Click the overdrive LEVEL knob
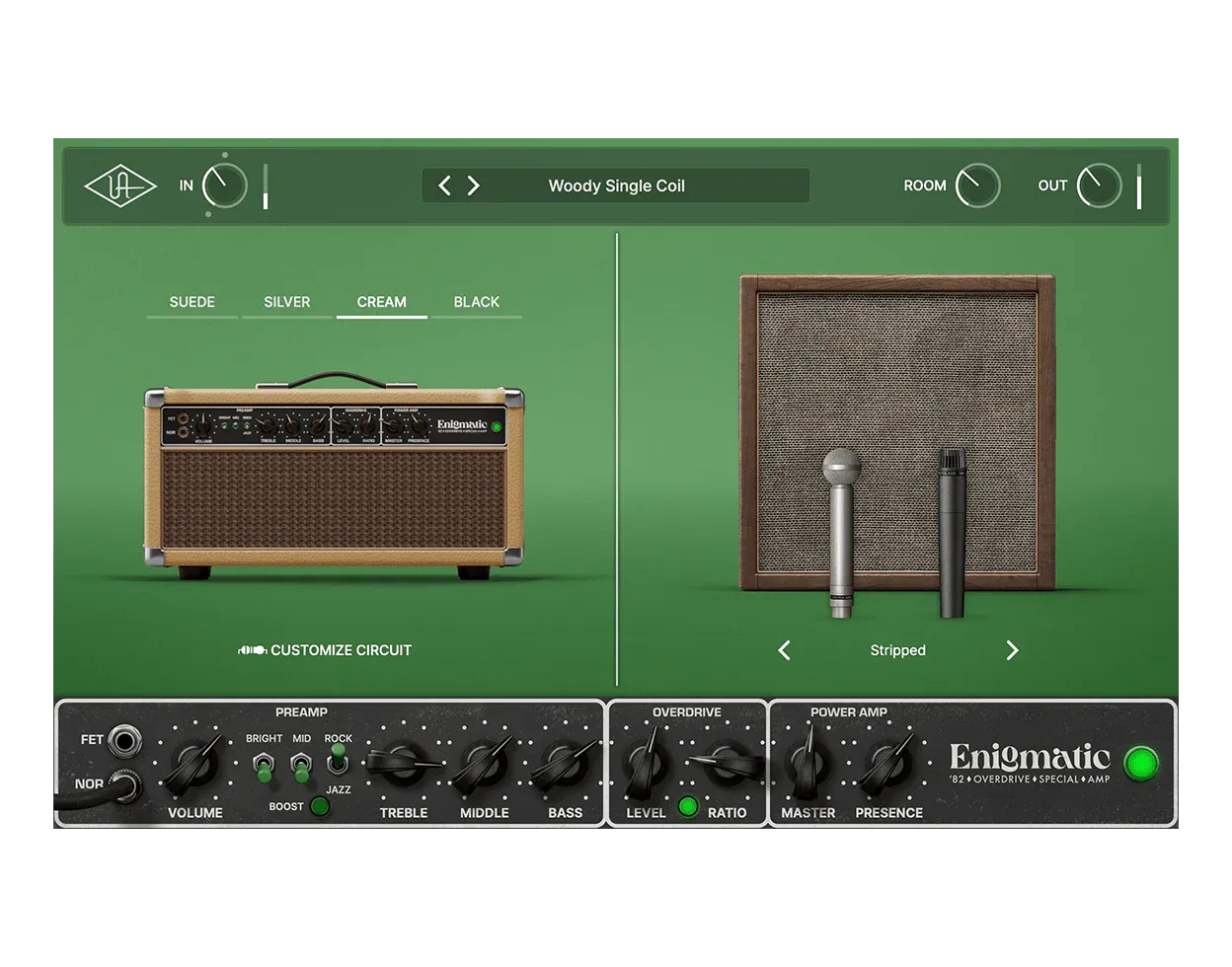 point(645,766)
